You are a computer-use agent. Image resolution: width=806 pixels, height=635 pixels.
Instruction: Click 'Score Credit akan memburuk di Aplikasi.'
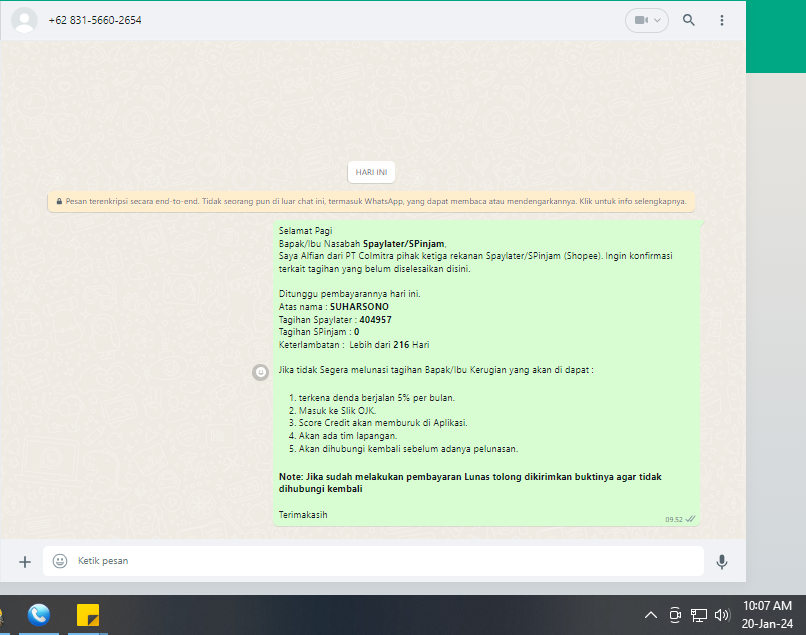pos(383,423)
